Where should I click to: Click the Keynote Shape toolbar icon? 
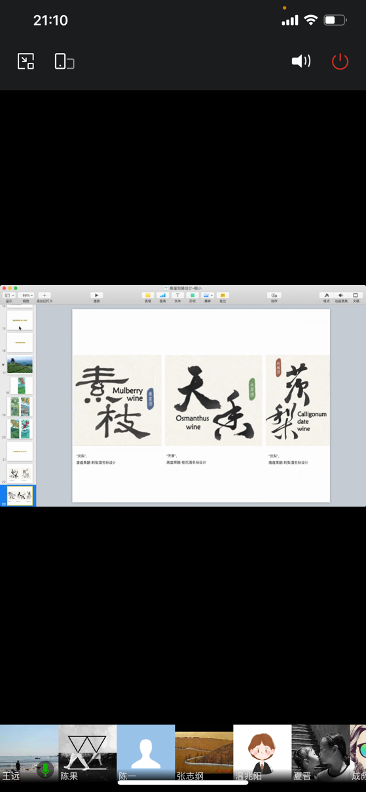click(192, 295)
